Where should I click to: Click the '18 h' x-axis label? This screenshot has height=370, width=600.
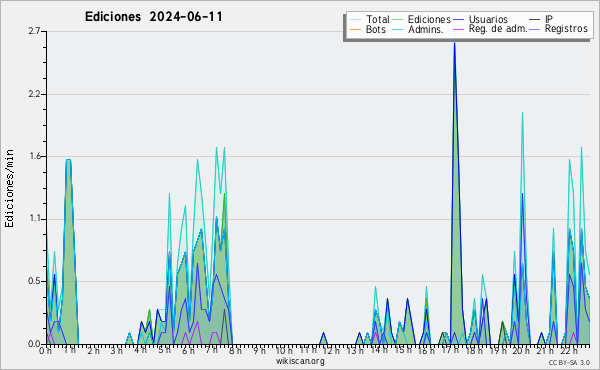[x=474, y=351]
